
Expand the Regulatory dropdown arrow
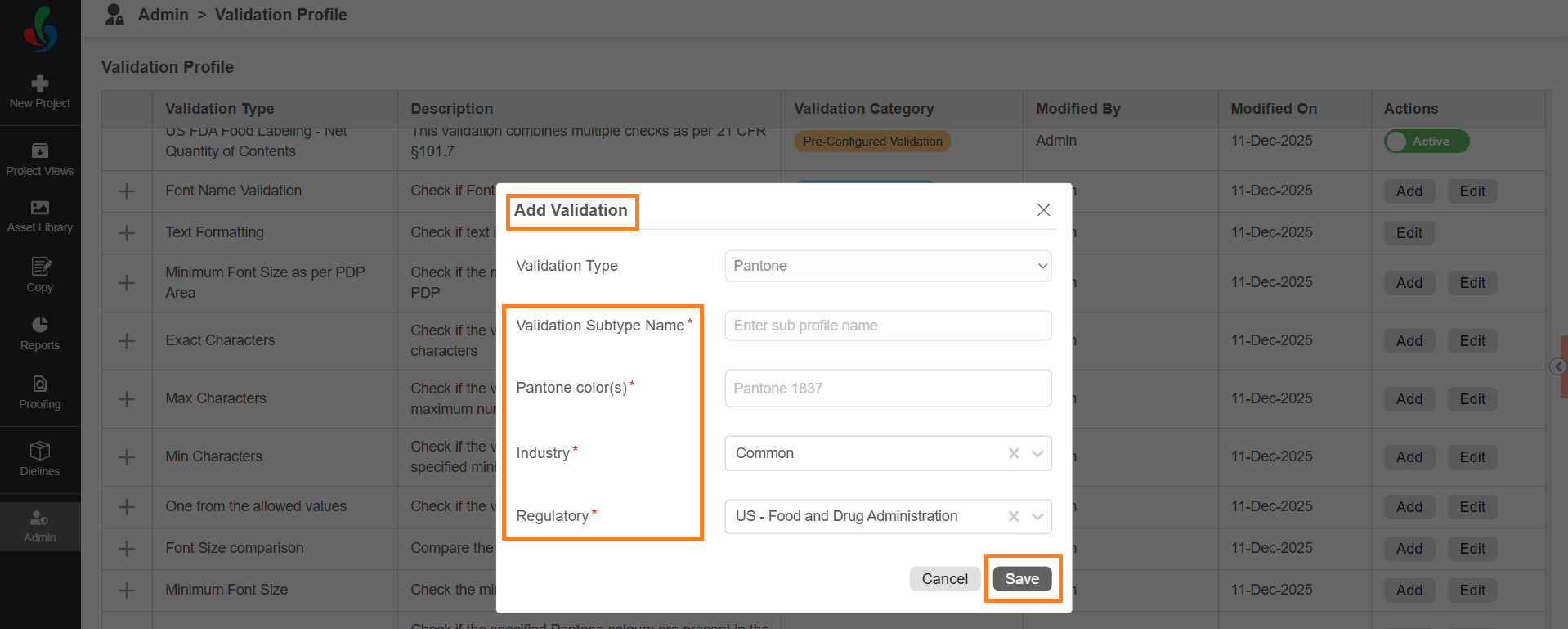pyautogui.click(x=1037, y=516)
